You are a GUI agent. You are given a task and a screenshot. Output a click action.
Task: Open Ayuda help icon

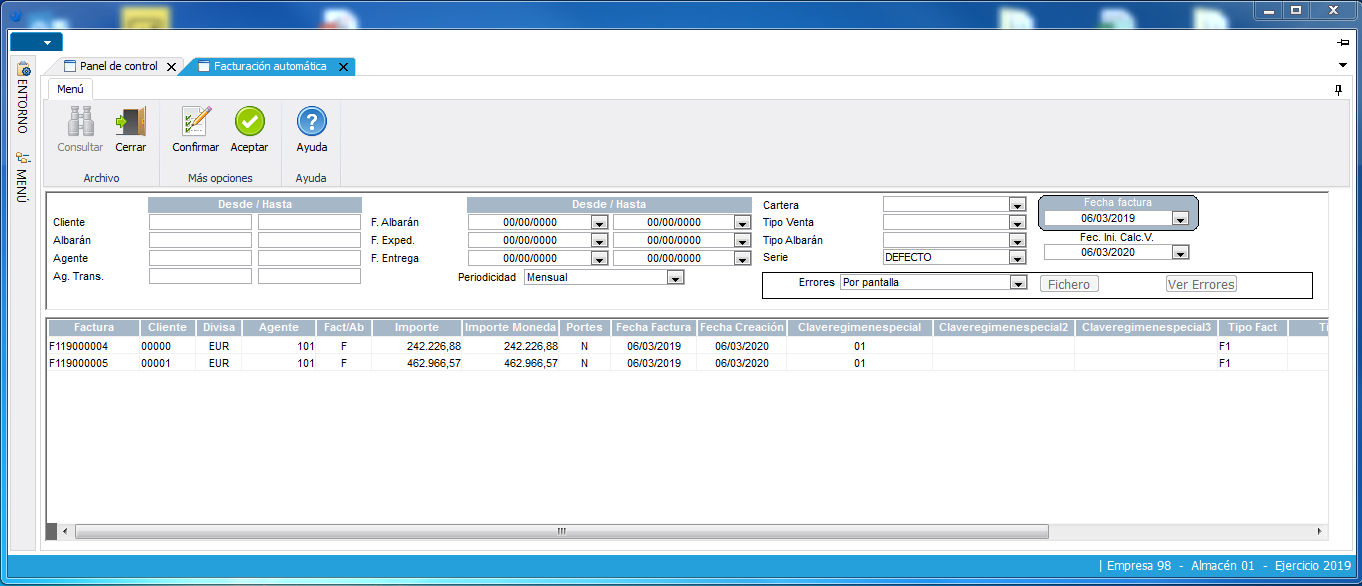point(312,122)
